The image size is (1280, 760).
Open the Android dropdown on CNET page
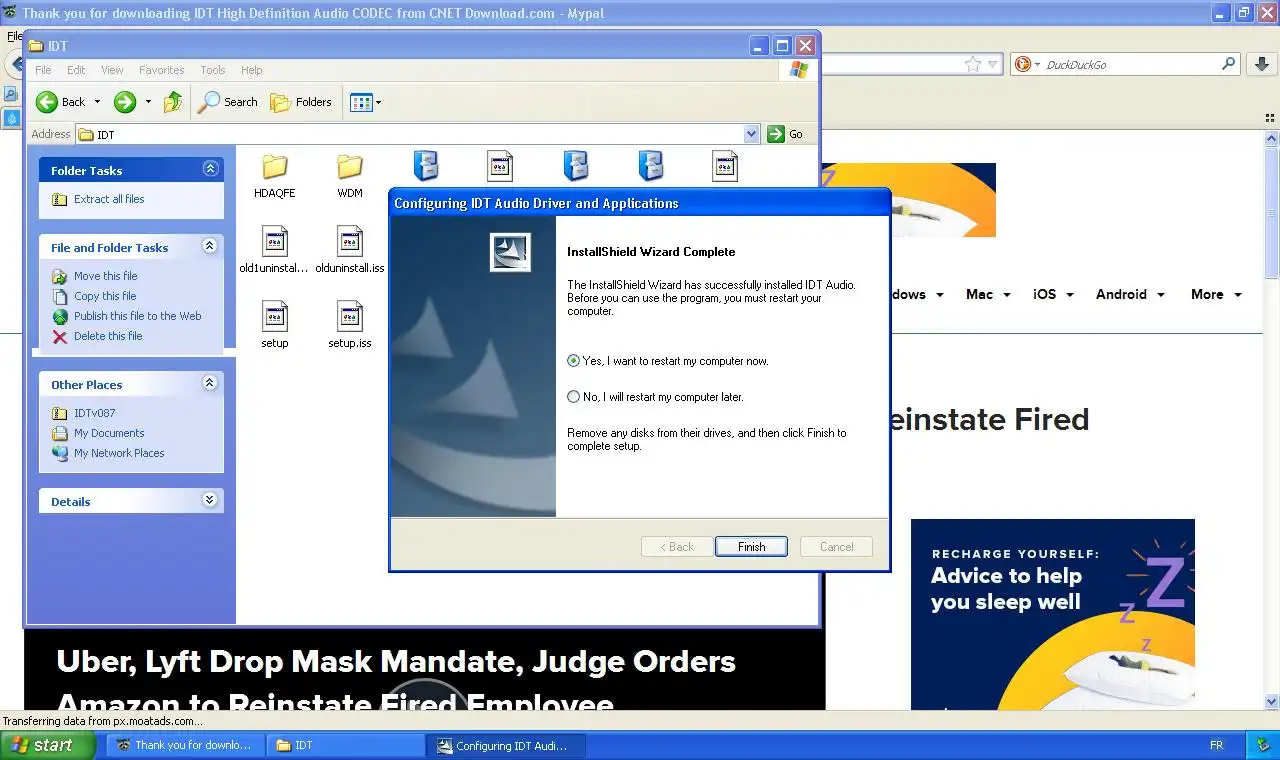coord(1130,294)
